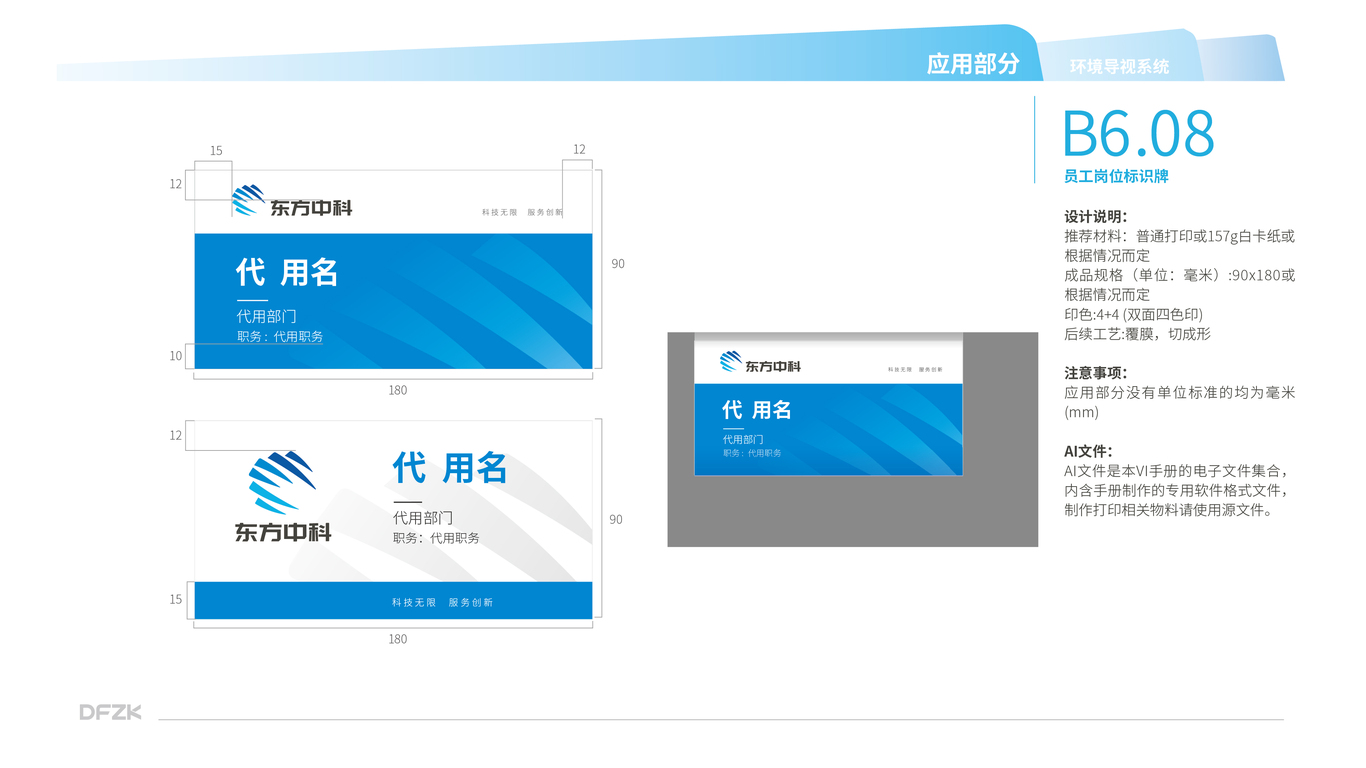The height and width of the screenshot is (768, 1366).
Task: Click the globe logo on the top blue card
Action: point(249,200)
